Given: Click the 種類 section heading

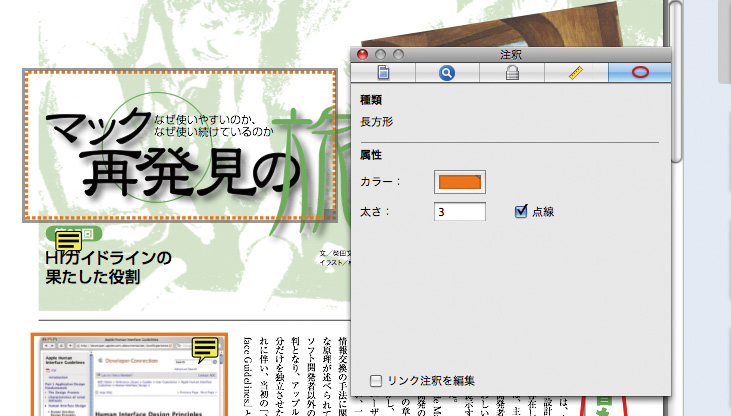Looking at the screenshot, I should coord(371,100).
